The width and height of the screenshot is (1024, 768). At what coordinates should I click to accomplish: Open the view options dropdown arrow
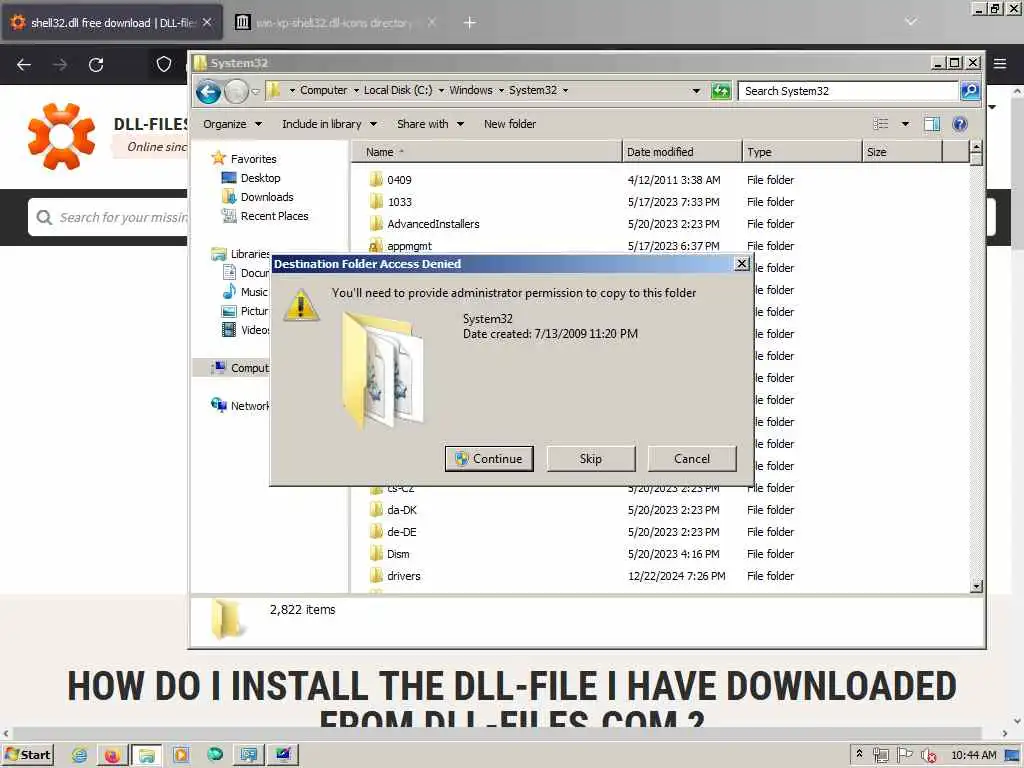pos(905,124)
